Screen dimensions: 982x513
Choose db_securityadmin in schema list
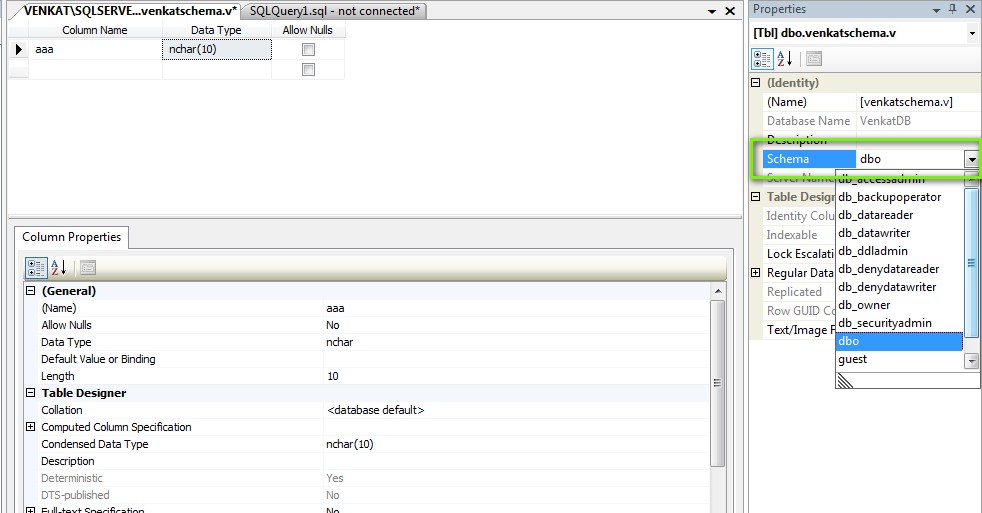point(899,323)
